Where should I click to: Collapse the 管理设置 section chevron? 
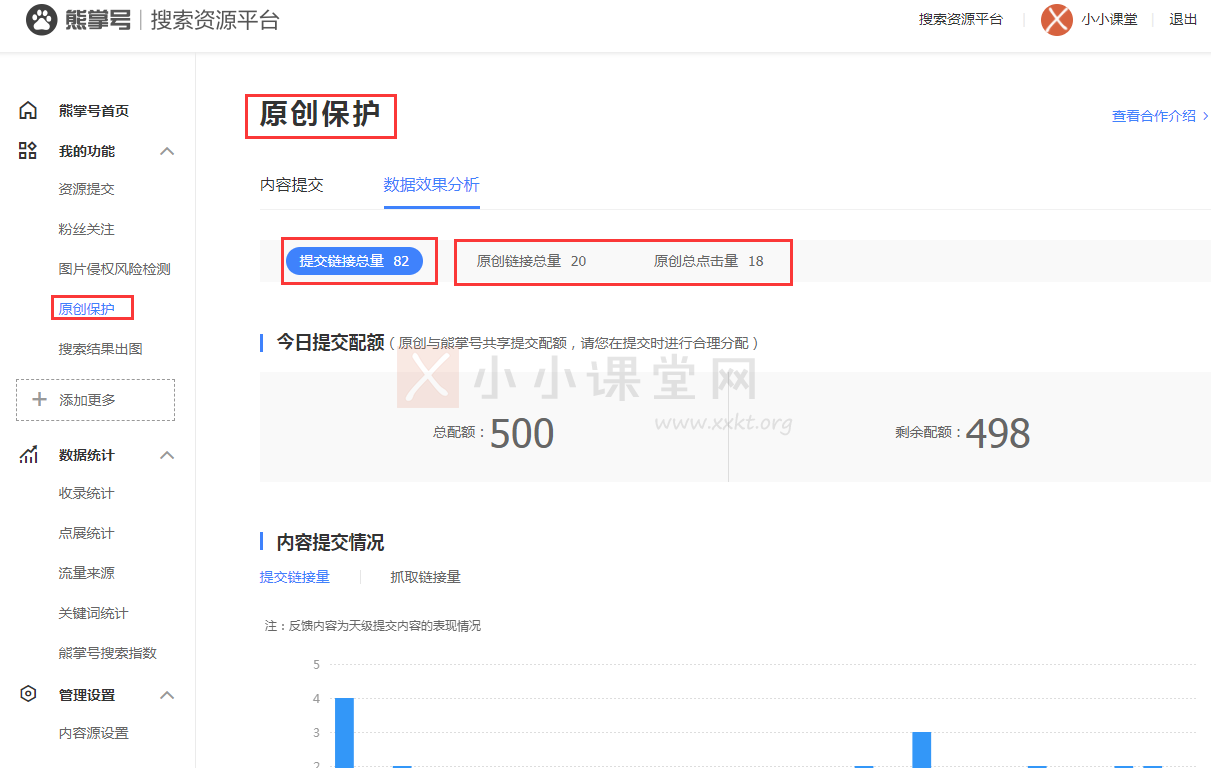pos(167,695)
